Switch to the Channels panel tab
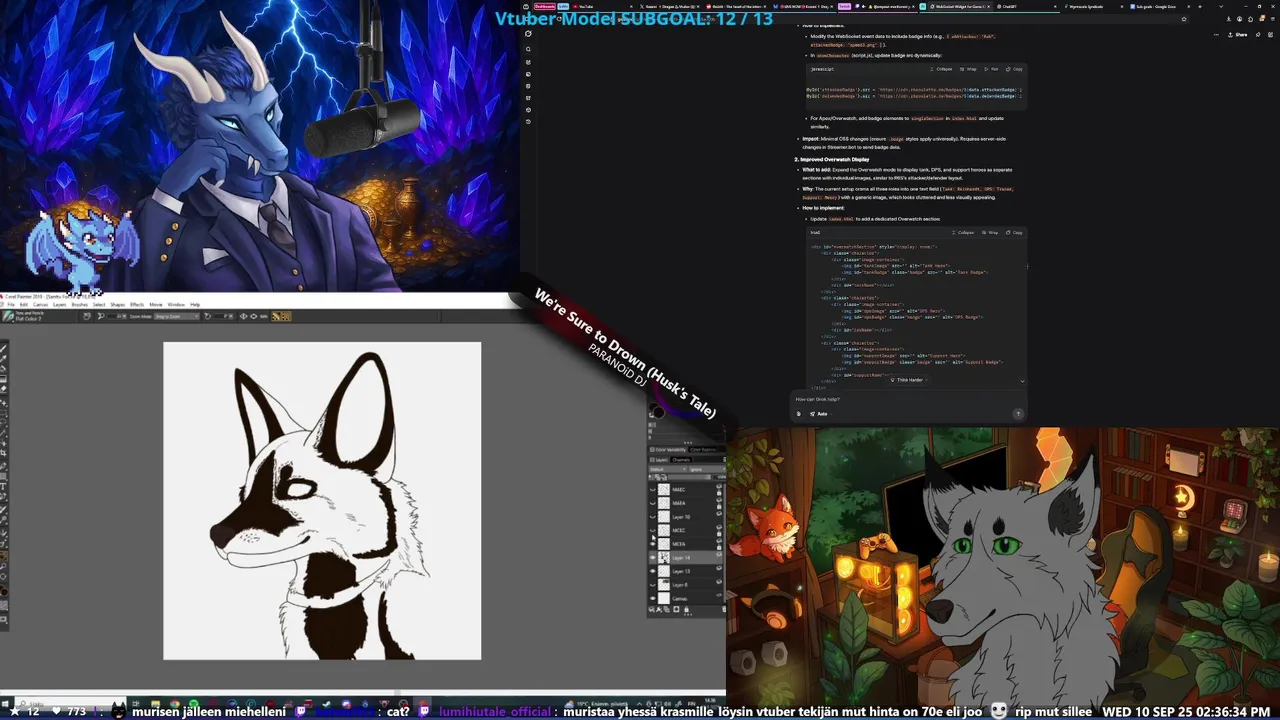Image resolution: width=1280 pixels, height=720 pixels. point(681,460)
